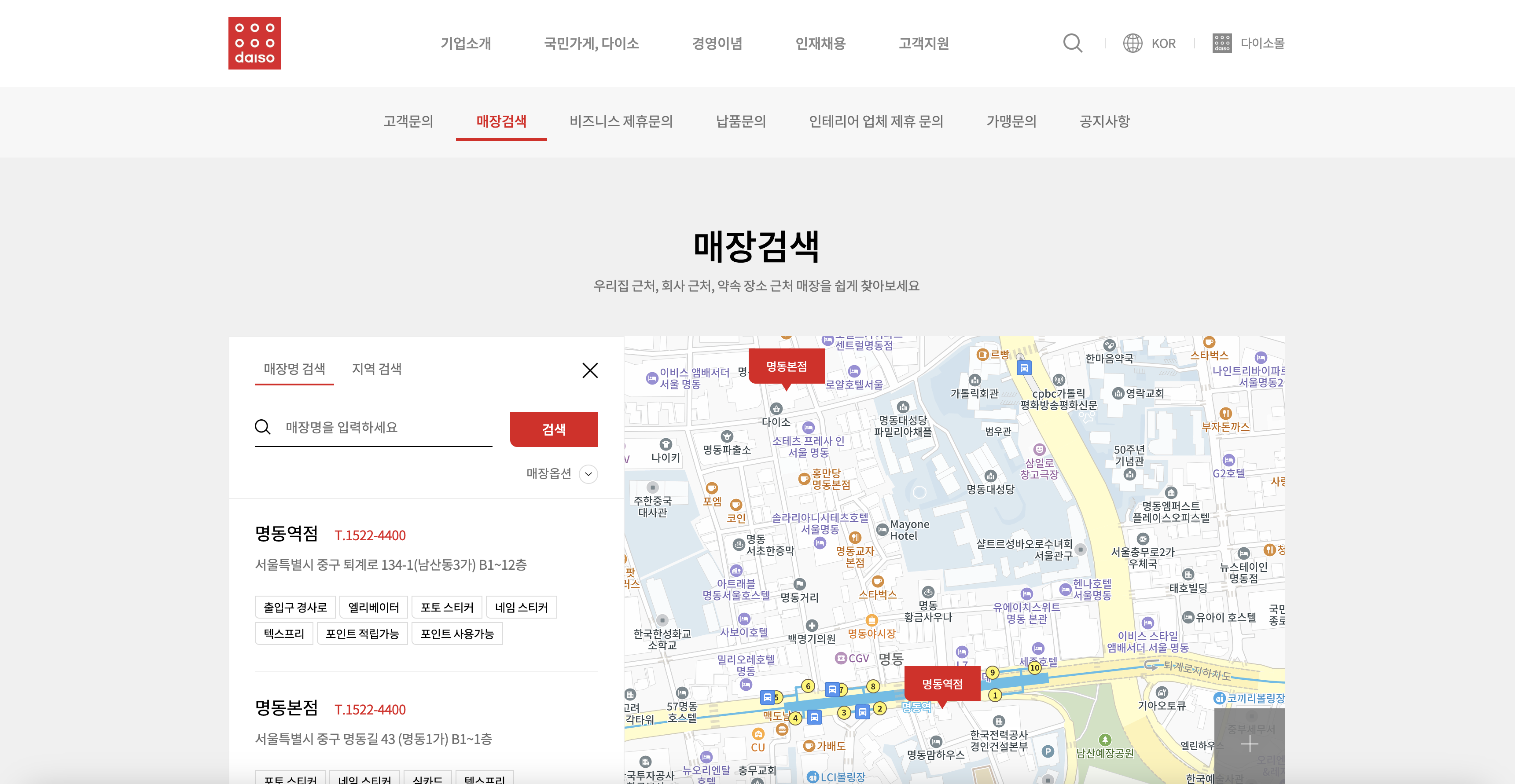Viewport: 1515px width, 784px height.
Task: Select the 명동본점 marker on the map
Action: 787,366
